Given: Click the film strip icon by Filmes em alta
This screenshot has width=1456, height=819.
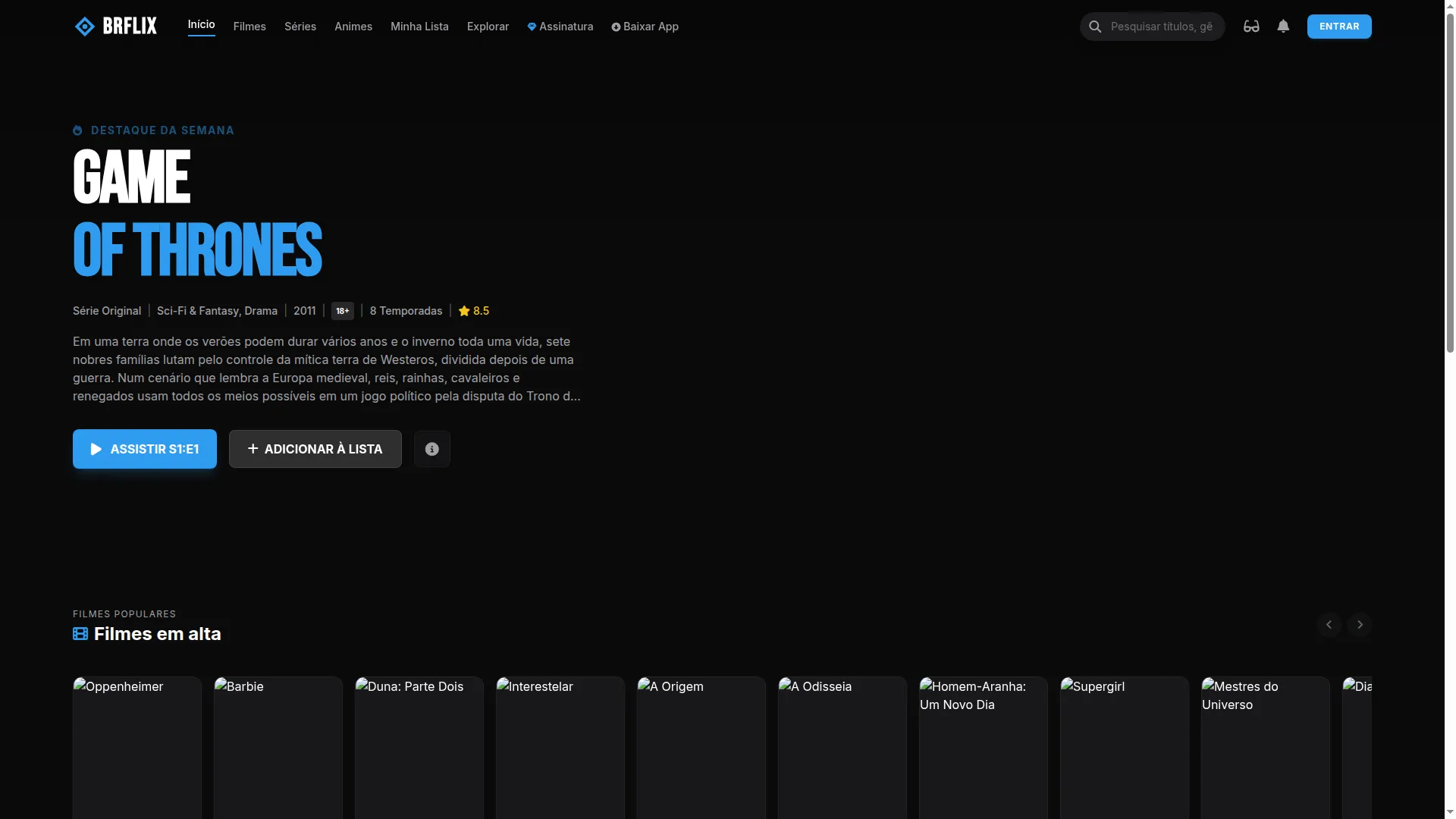Looking at the screenshot, I should pyautogui.click(x=80, y=633).
